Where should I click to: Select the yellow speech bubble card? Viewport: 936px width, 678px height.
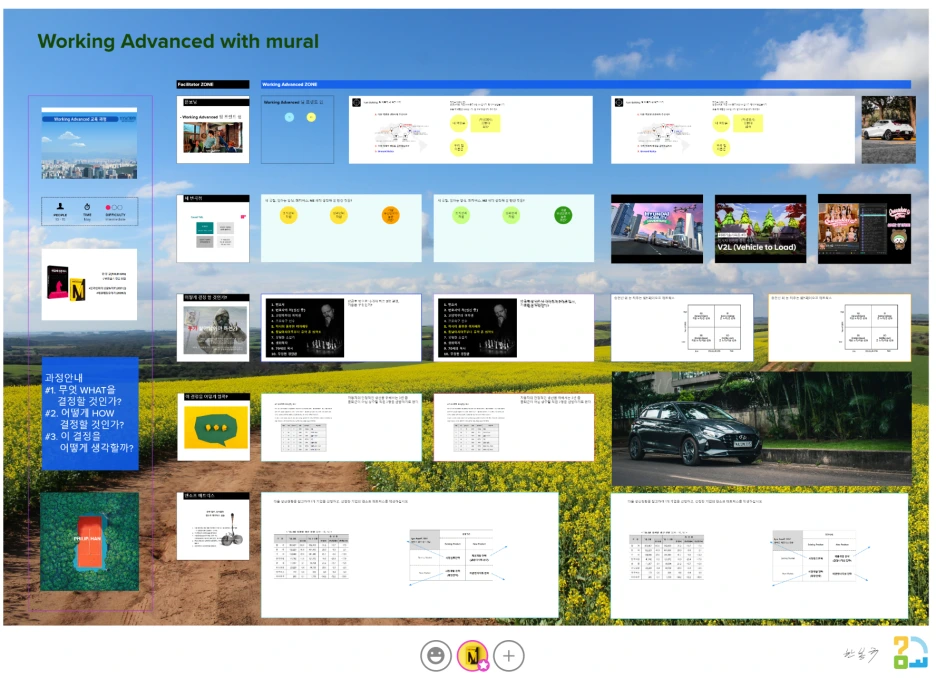[x=213, y=427]
